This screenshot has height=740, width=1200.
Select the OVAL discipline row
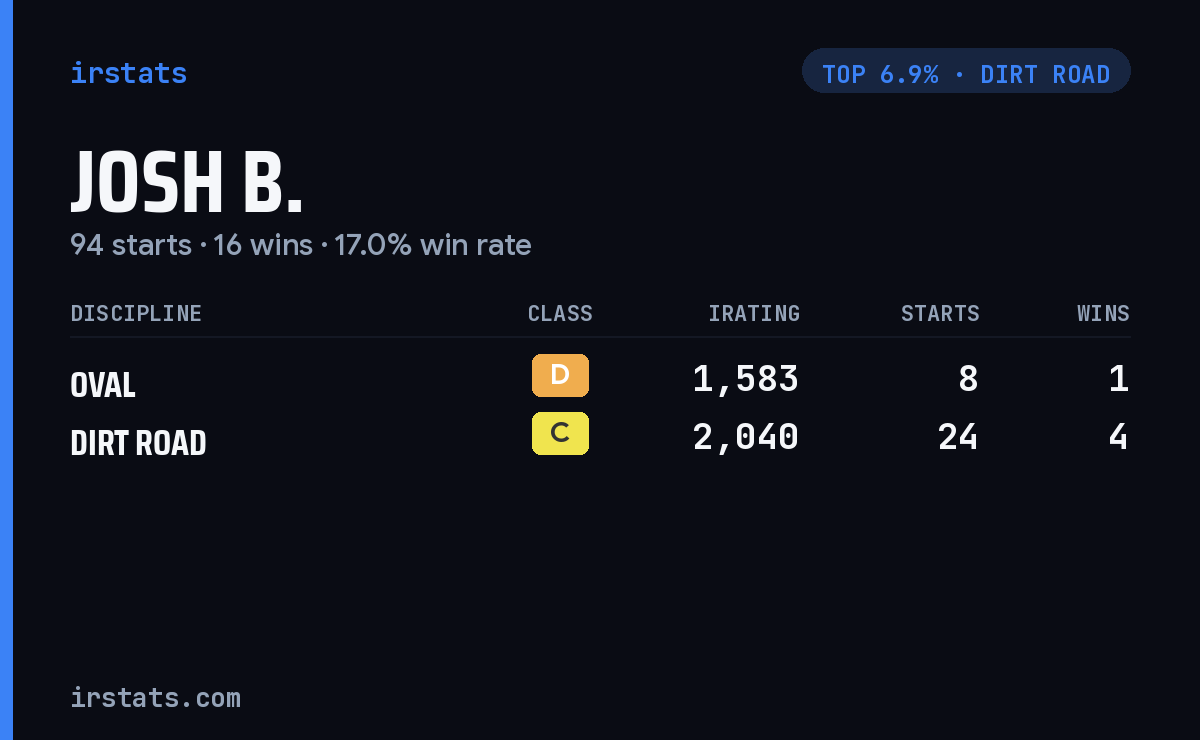click(600, 379)
